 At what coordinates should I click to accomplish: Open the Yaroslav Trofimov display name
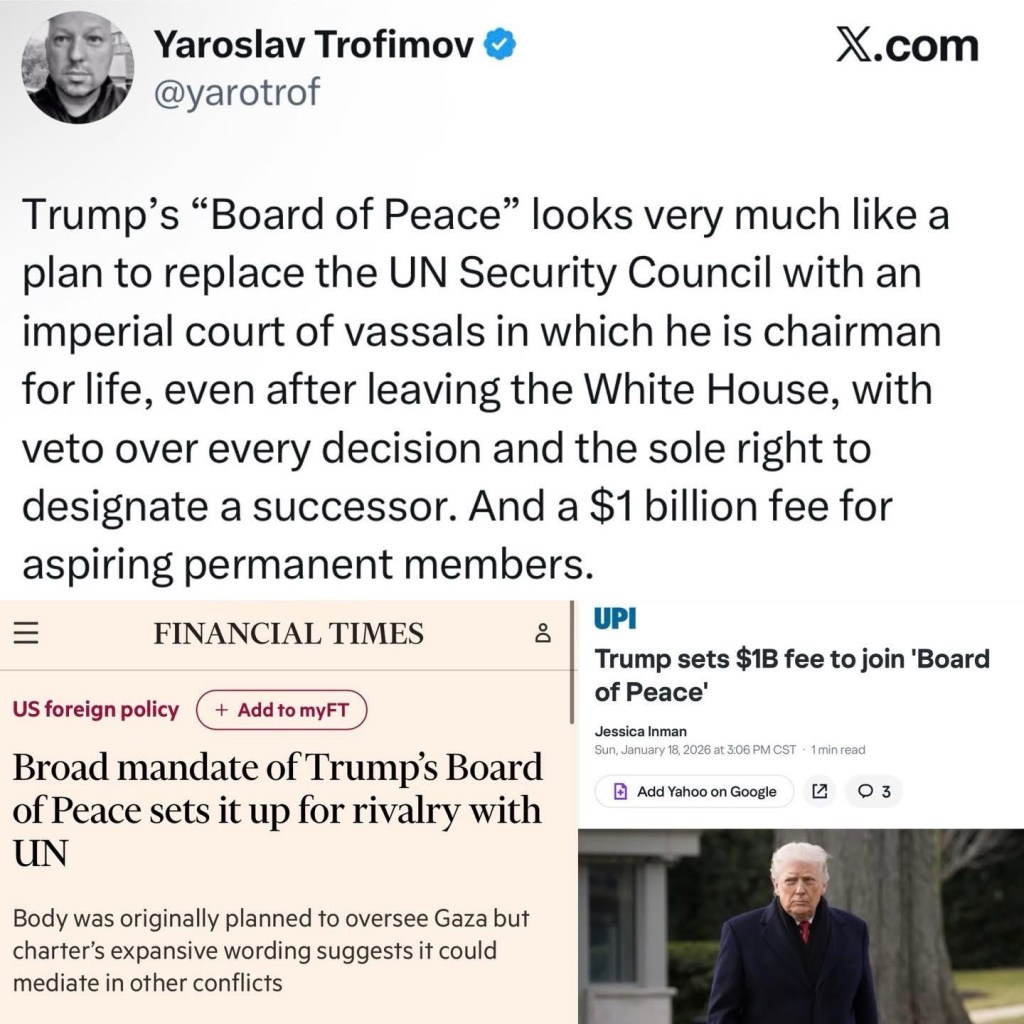pyautogui.click(x=312, y=46)
